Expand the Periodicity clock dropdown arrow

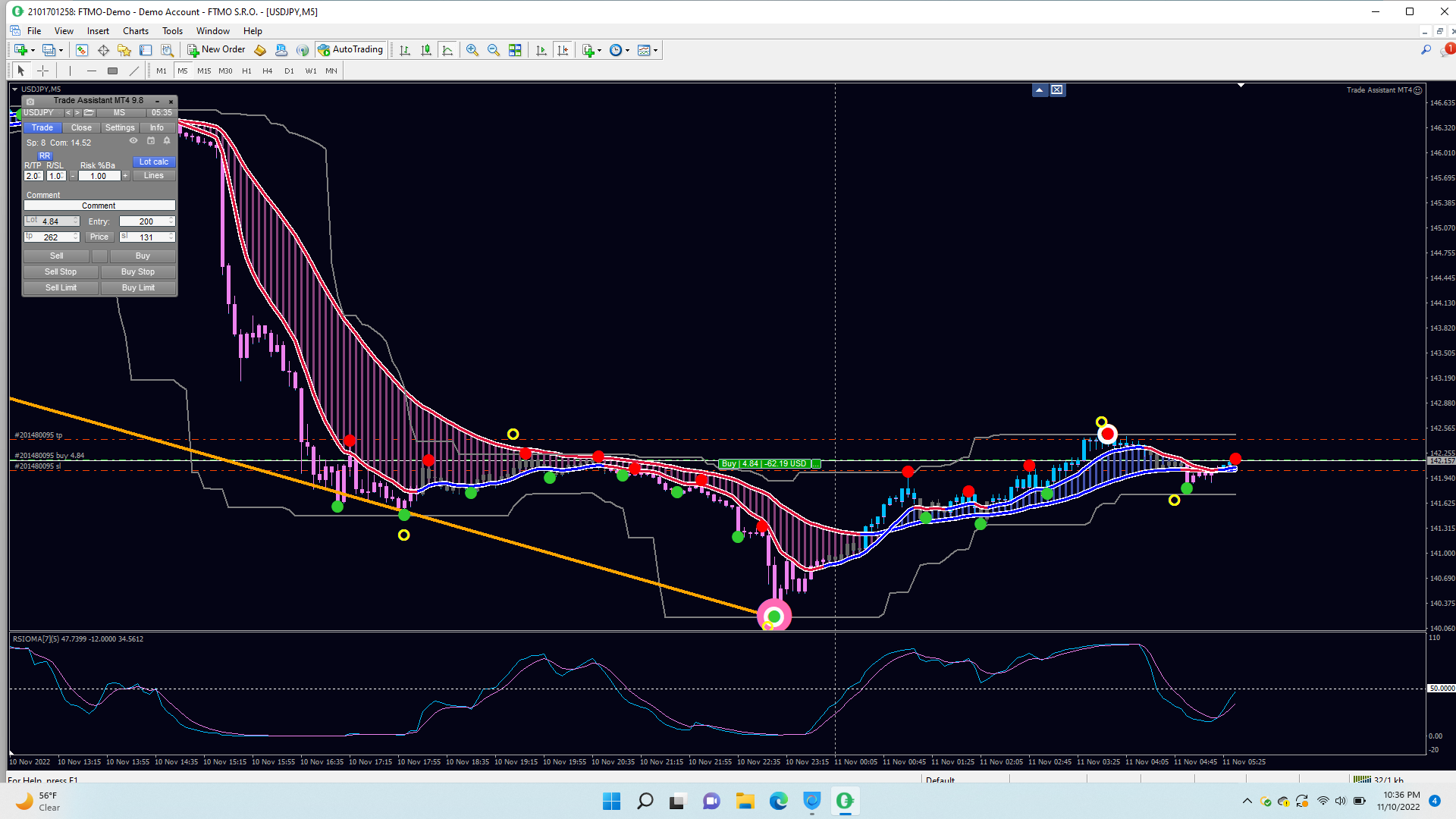627,51
